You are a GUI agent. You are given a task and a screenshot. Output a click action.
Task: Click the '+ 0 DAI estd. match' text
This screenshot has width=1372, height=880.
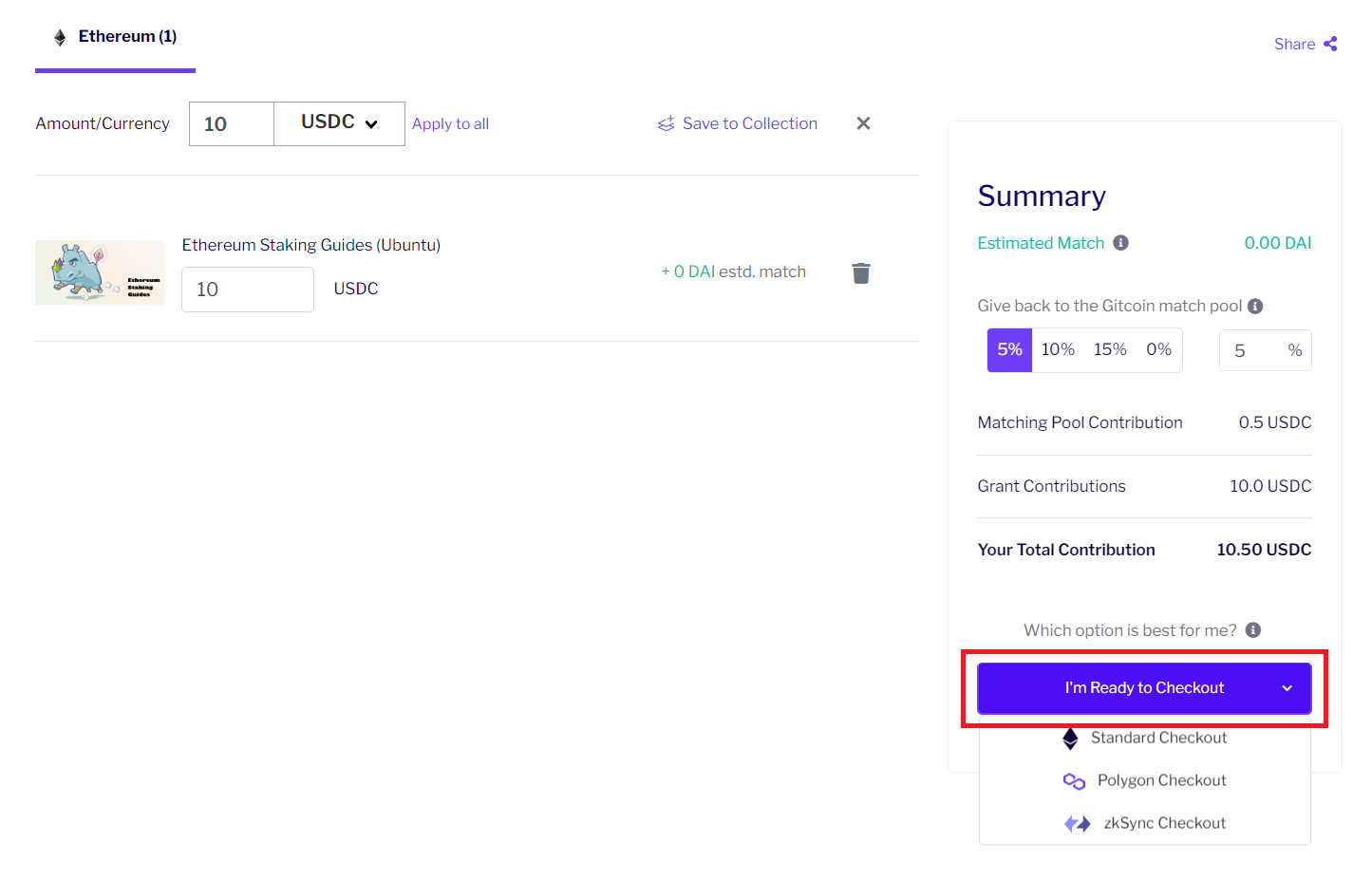[734, 271]
